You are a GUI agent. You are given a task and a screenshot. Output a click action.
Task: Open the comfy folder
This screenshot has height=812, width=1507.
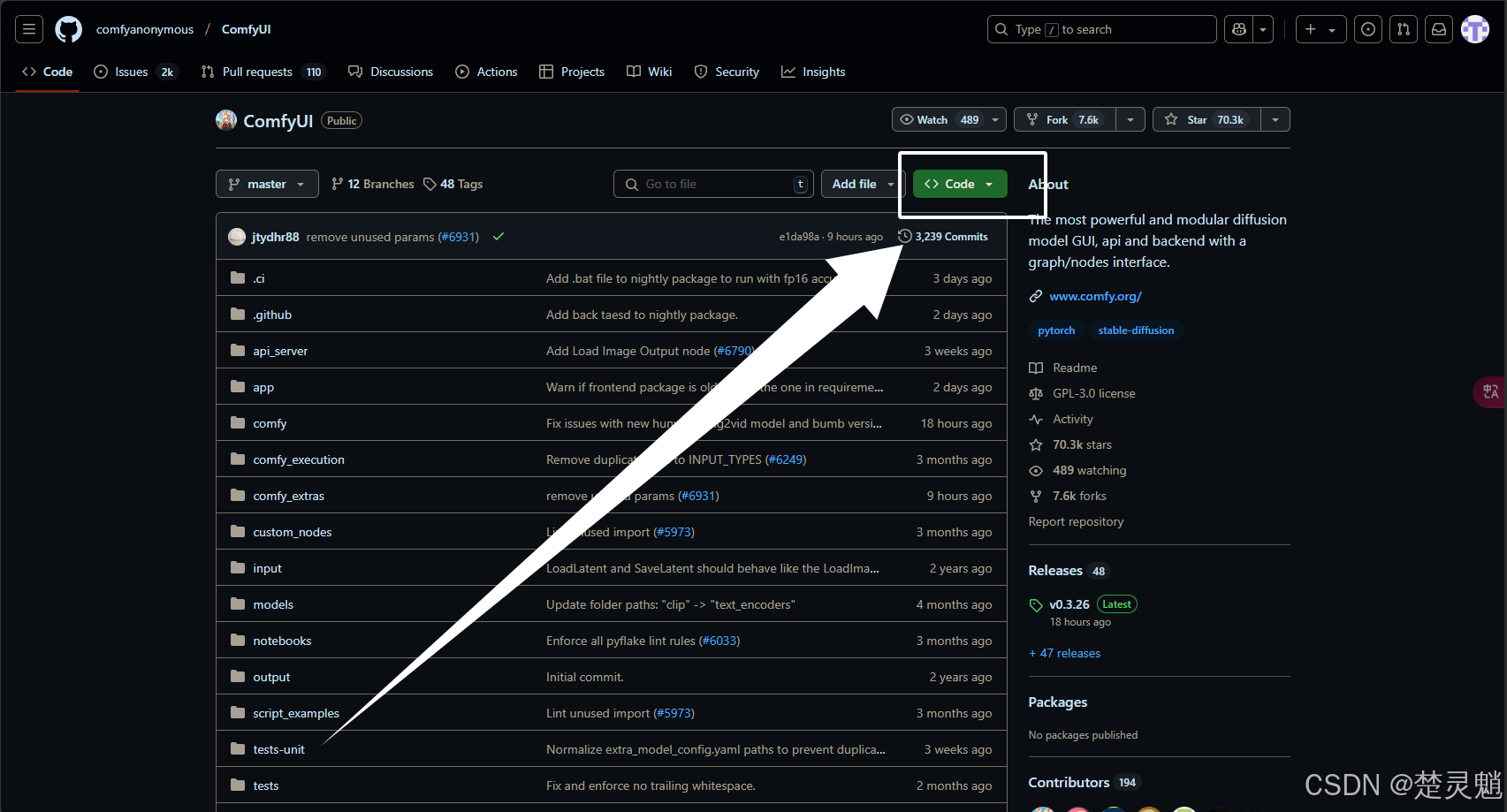[270, 423]
